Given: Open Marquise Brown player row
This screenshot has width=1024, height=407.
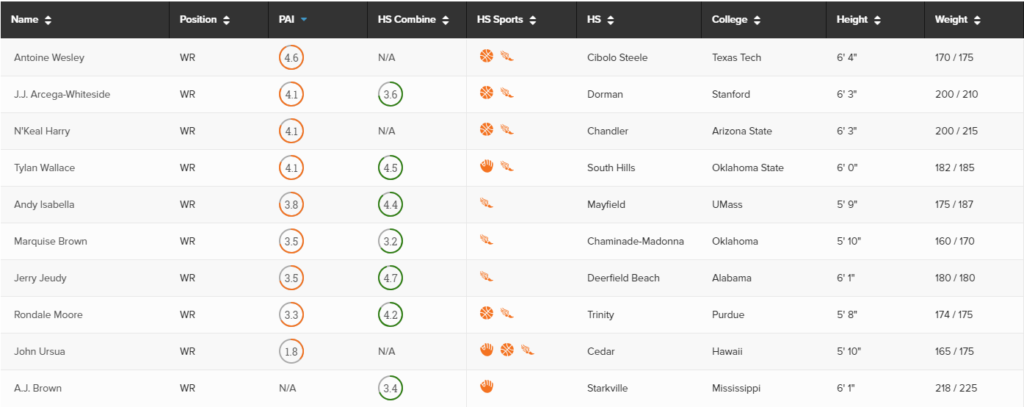Looking at the screenshot, I should [512, 241].
